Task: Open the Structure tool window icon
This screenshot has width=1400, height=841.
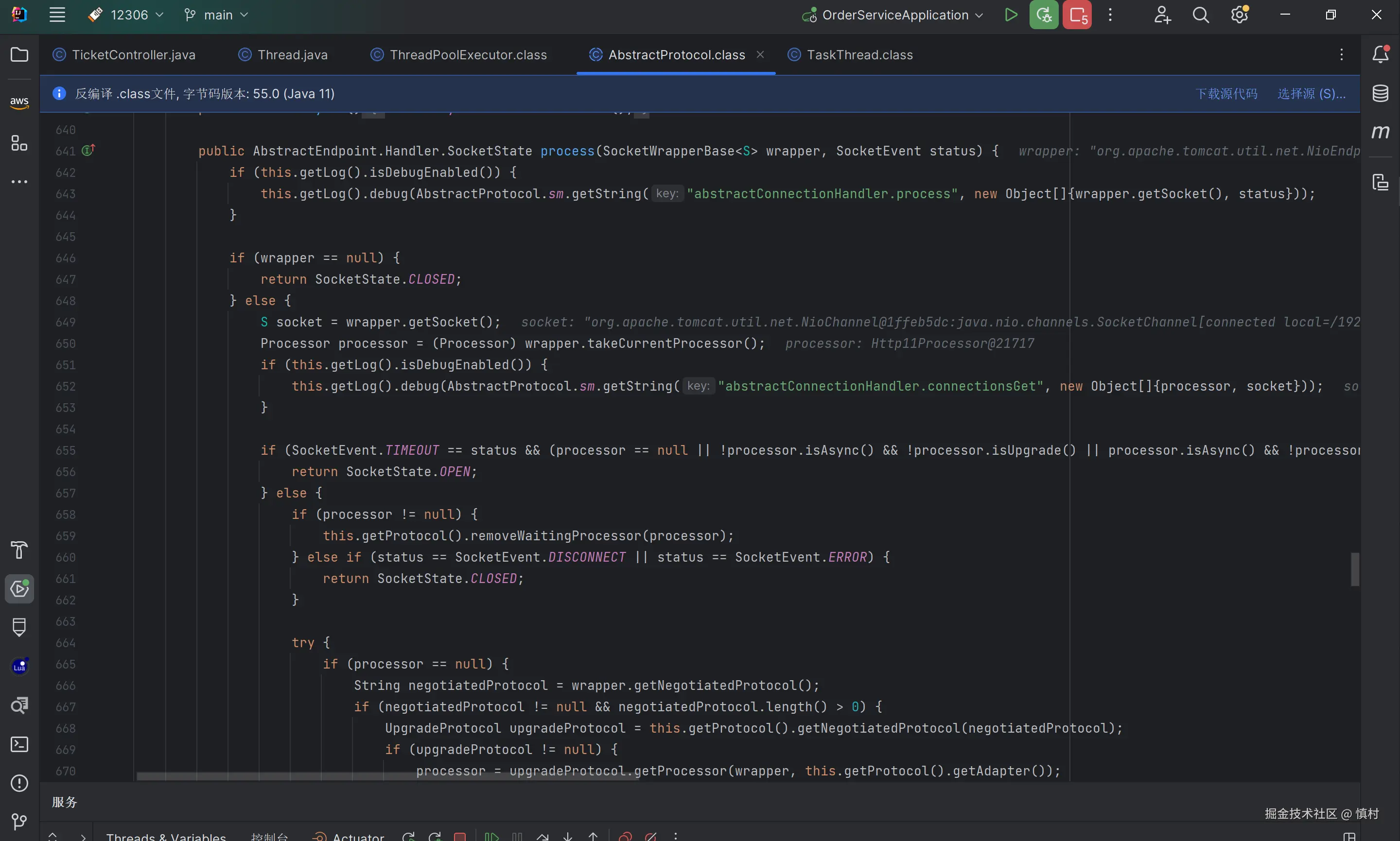Action: point(19,143)
